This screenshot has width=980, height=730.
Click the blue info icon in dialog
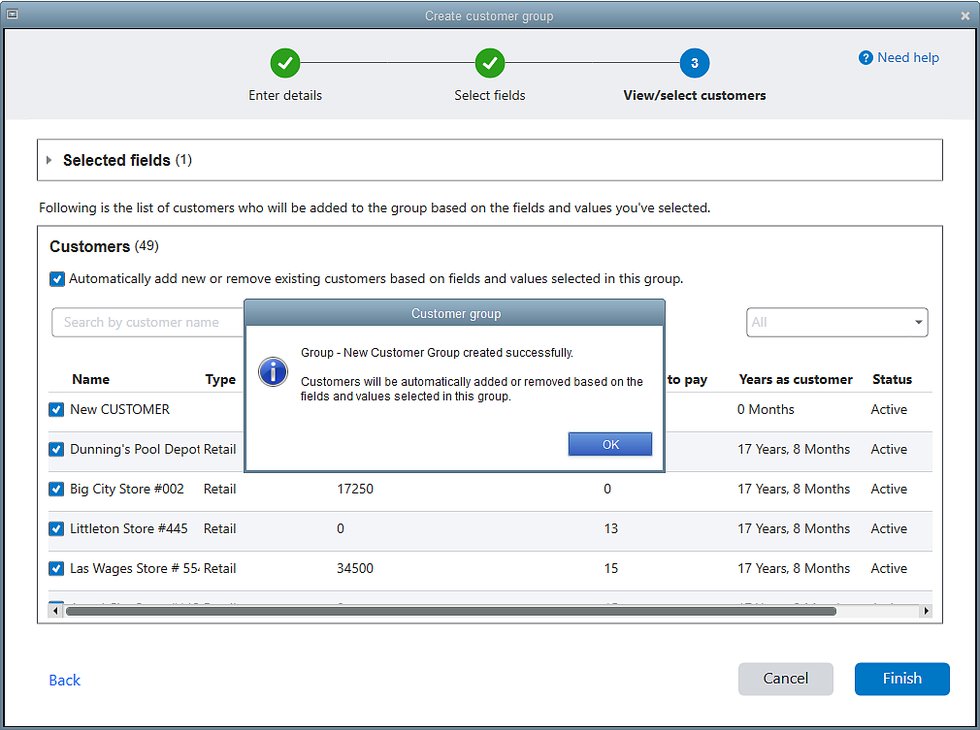272,373
